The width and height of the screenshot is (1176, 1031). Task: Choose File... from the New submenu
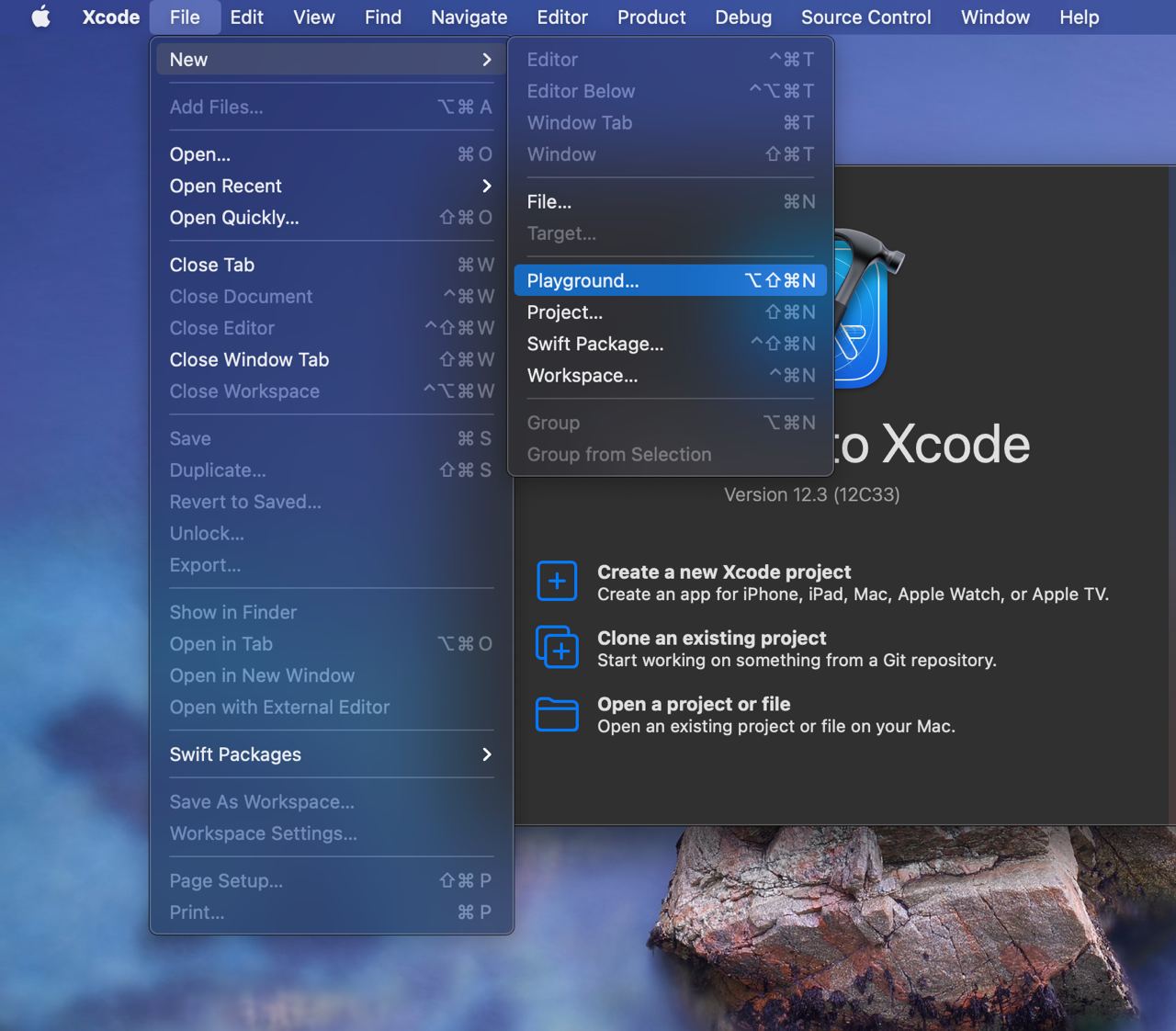[x=671, y=202]
